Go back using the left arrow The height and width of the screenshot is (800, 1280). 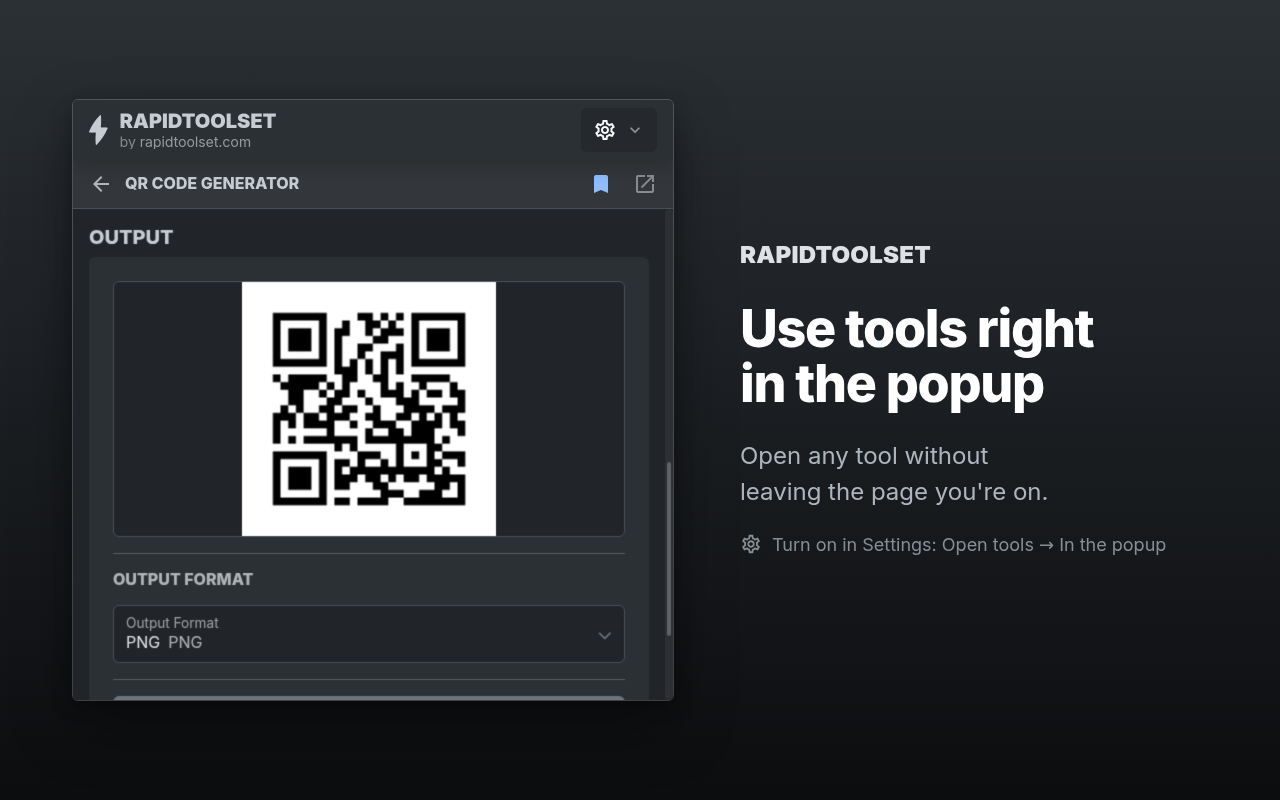101,184
